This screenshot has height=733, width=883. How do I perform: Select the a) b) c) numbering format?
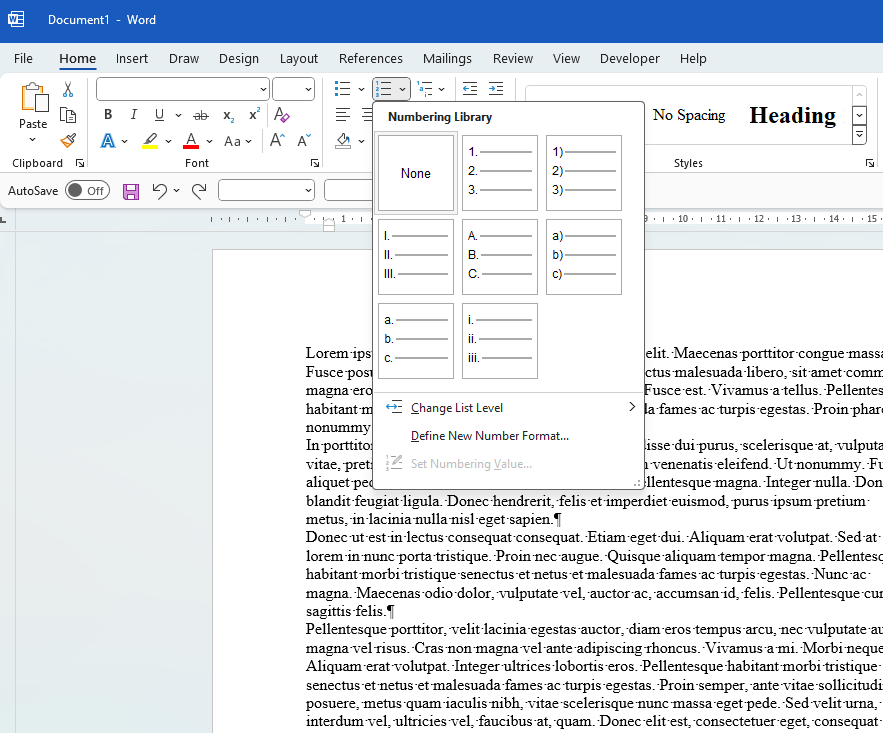tap(583, 257)
